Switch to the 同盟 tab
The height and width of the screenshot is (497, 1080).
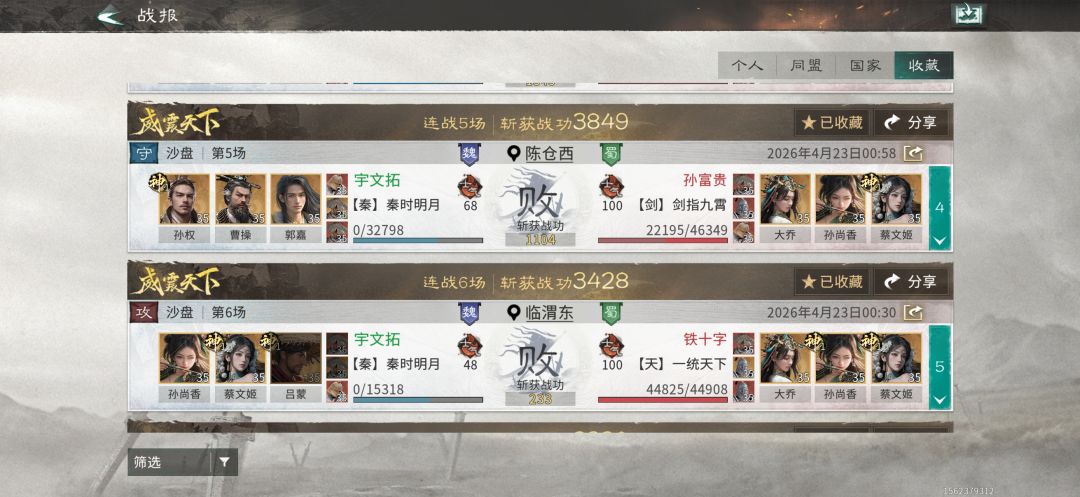[x=806, y=65]
